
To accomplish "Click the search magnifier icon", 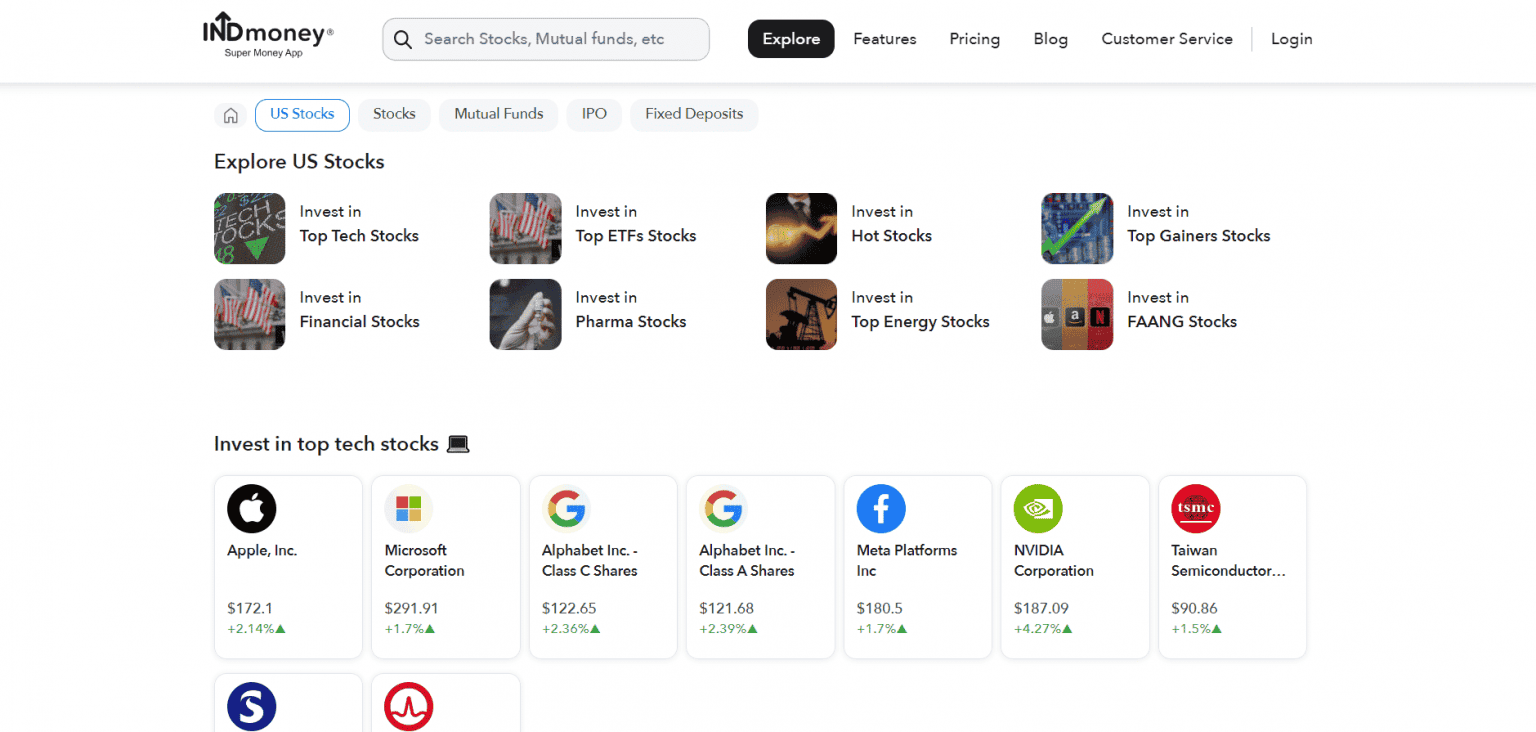I will coord(403,39).
